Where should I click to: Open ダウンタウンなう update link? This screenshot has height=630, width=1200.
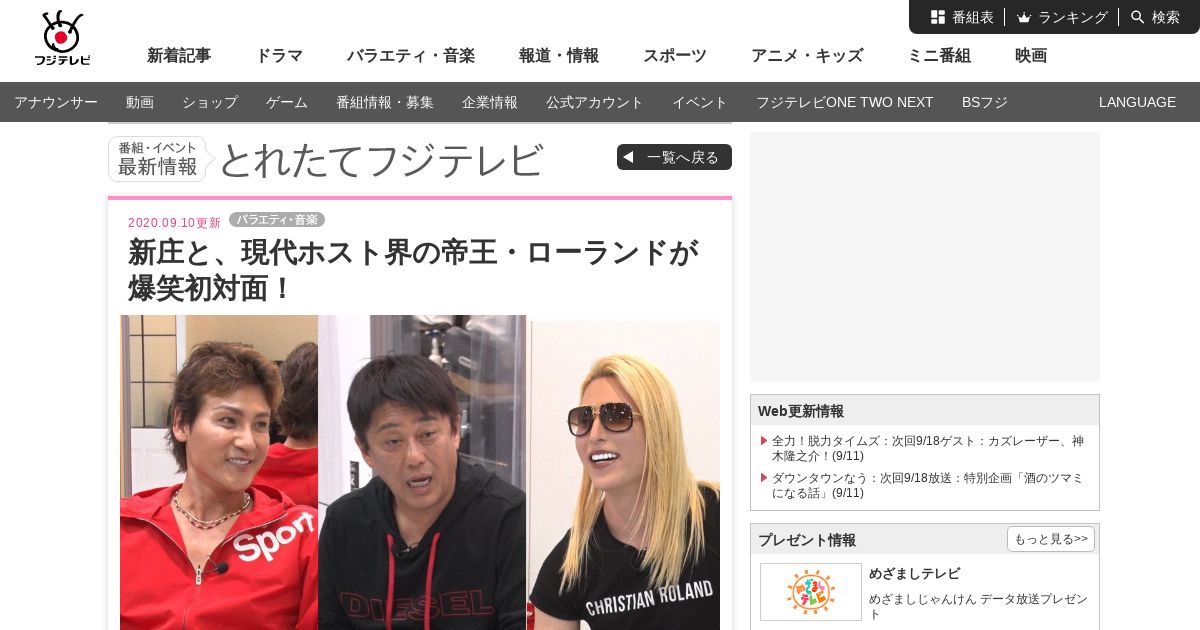pyautogui.click(x=928, y=485)
